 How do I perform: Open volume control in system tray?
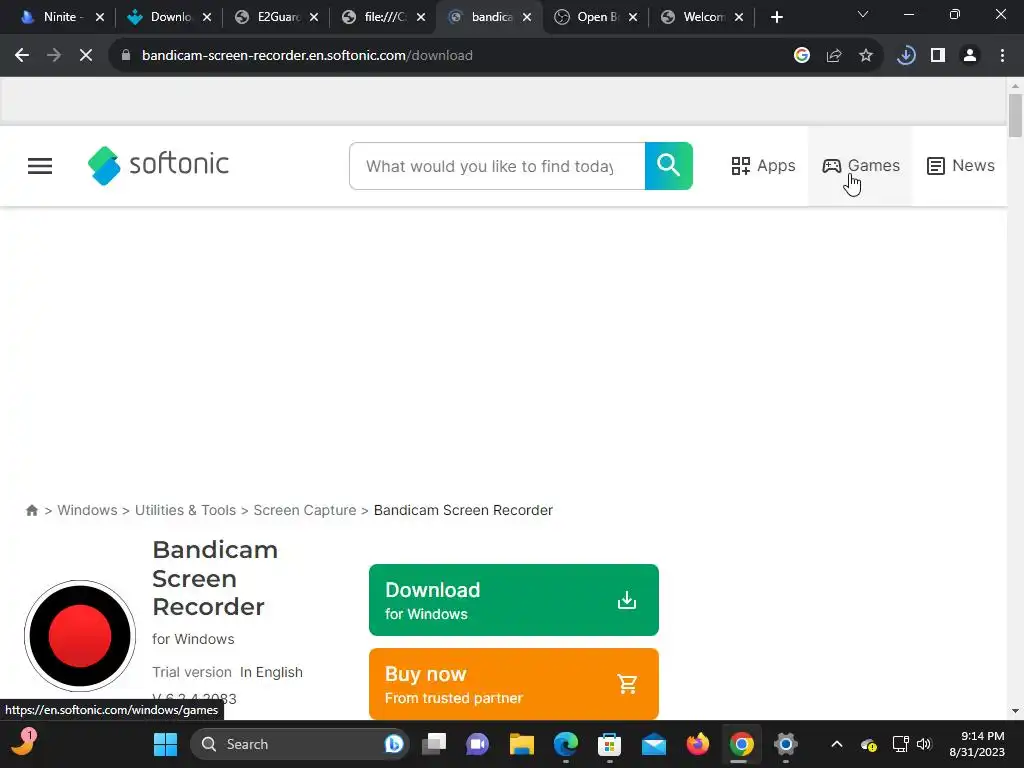click(x=923, y=744)
